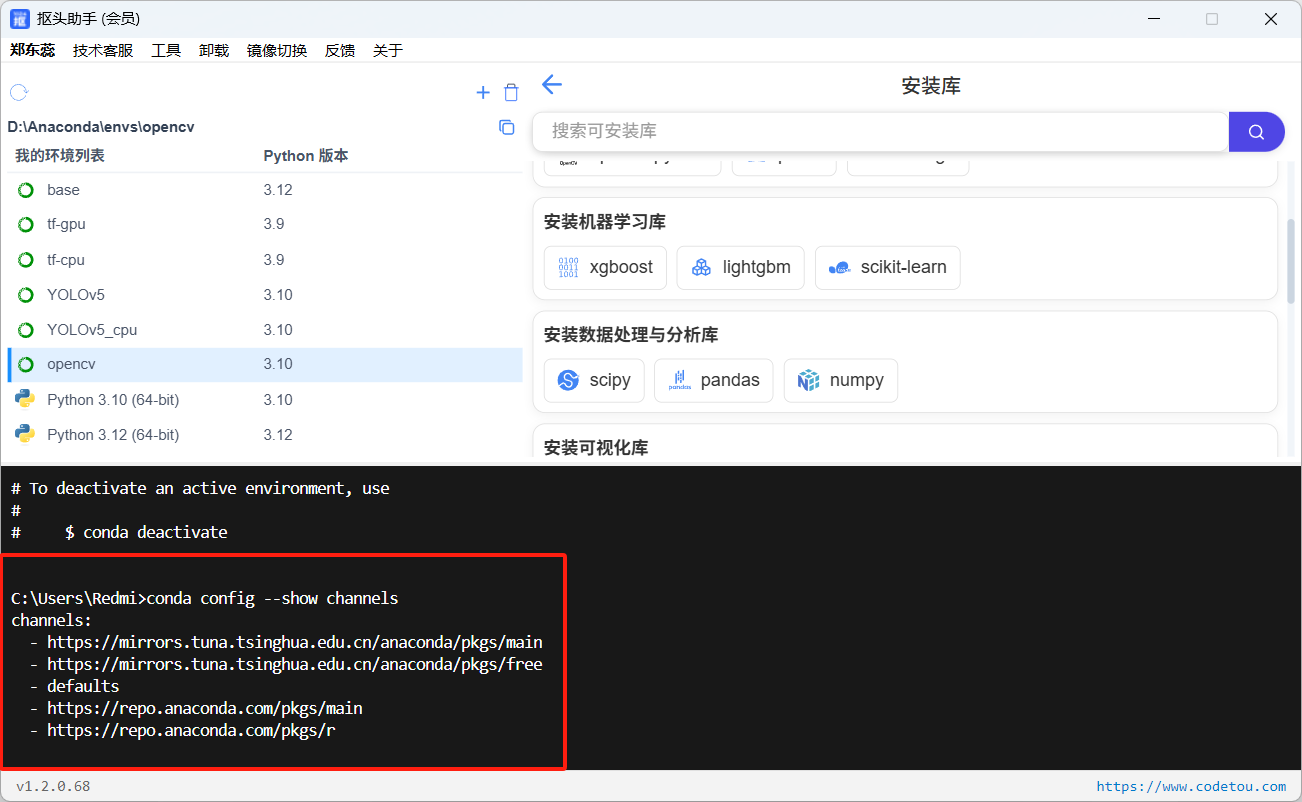The width and height of the screenshot is (1302, 802).
Task: Click the conda config --show channels command line
Action: pos(205,598)
